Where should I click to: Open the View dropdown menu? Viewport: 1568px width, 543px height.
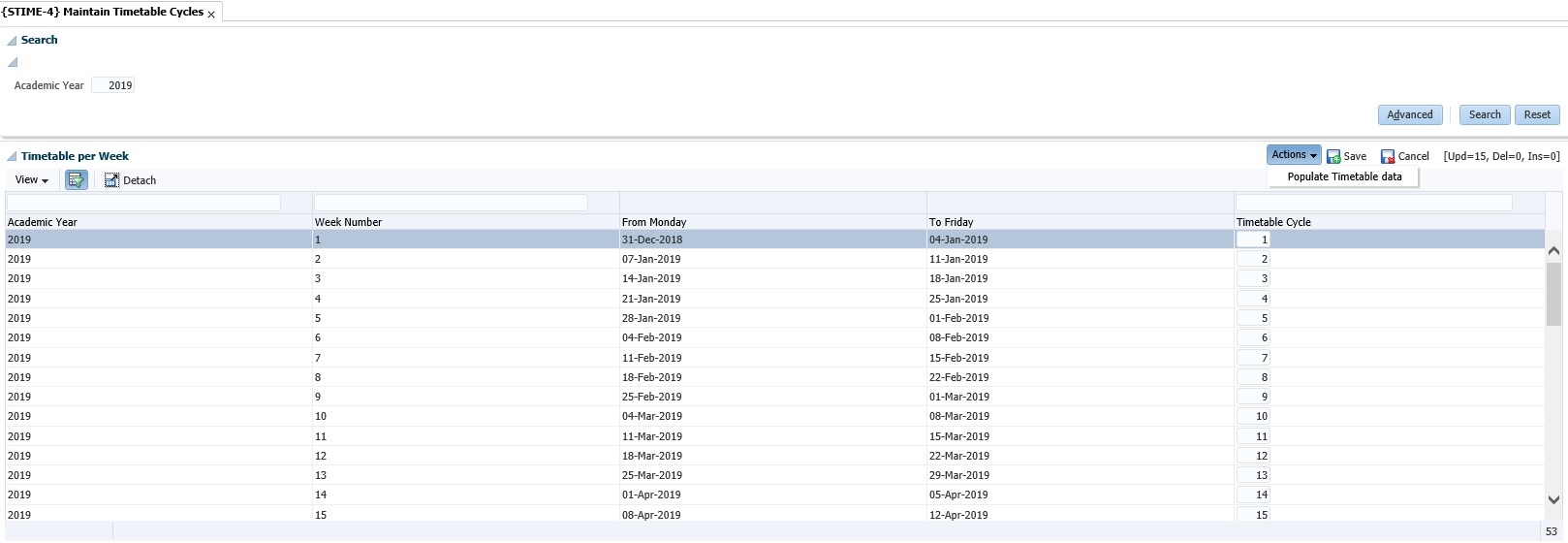pyautogui.click(x=31, y=180)
